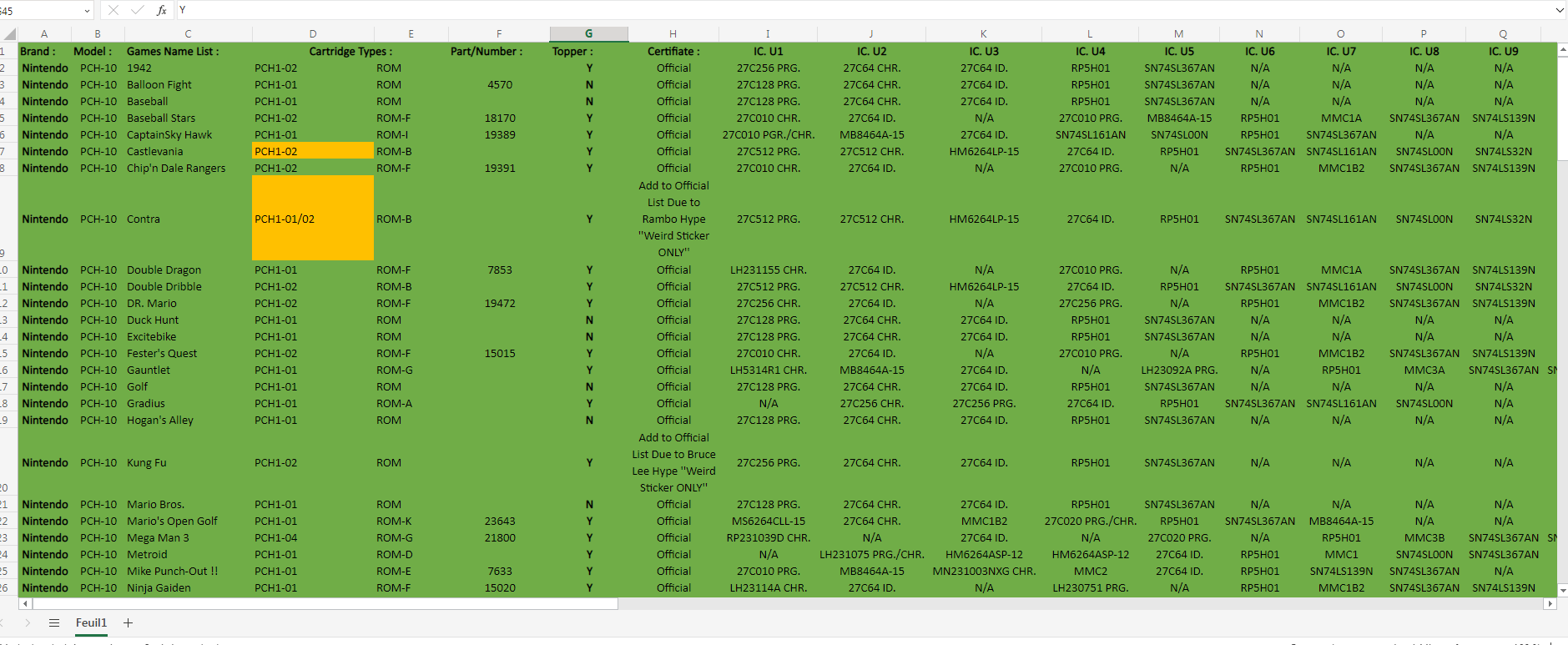Select the 'Contra' game name cell
This screenshot has width=1568, height=645.
(x=189, y=219)
